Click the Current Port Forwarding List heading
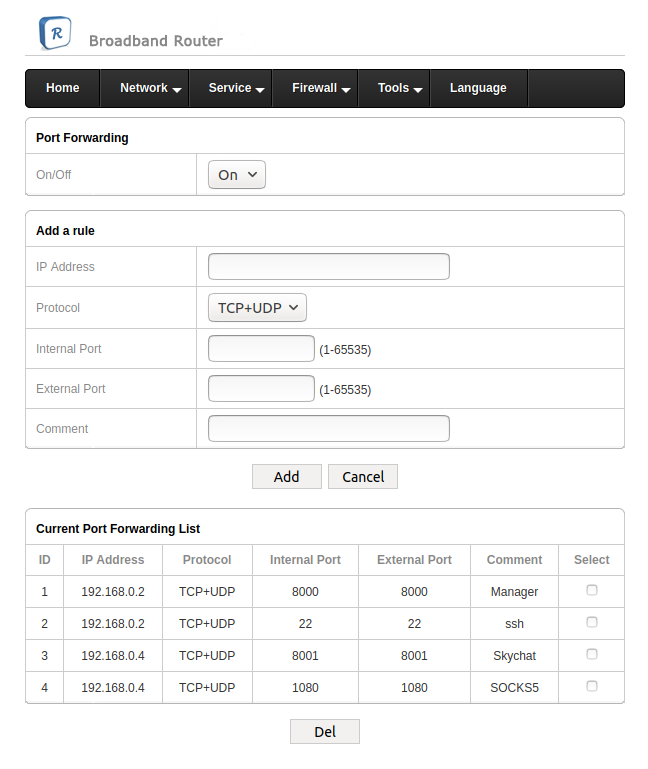 (x=118, y=529)
